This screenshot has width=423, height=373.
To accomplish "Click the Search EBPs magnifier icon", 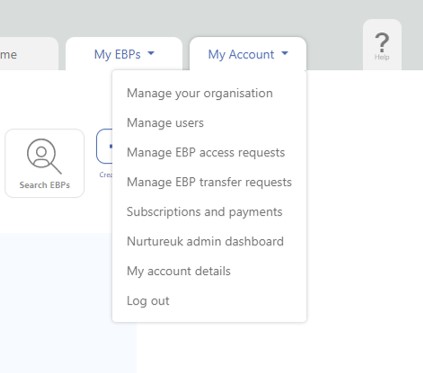I will 44,156.
